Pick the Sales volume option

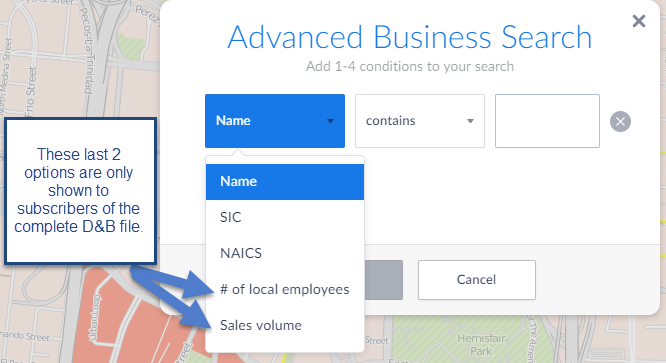[285, 326]
